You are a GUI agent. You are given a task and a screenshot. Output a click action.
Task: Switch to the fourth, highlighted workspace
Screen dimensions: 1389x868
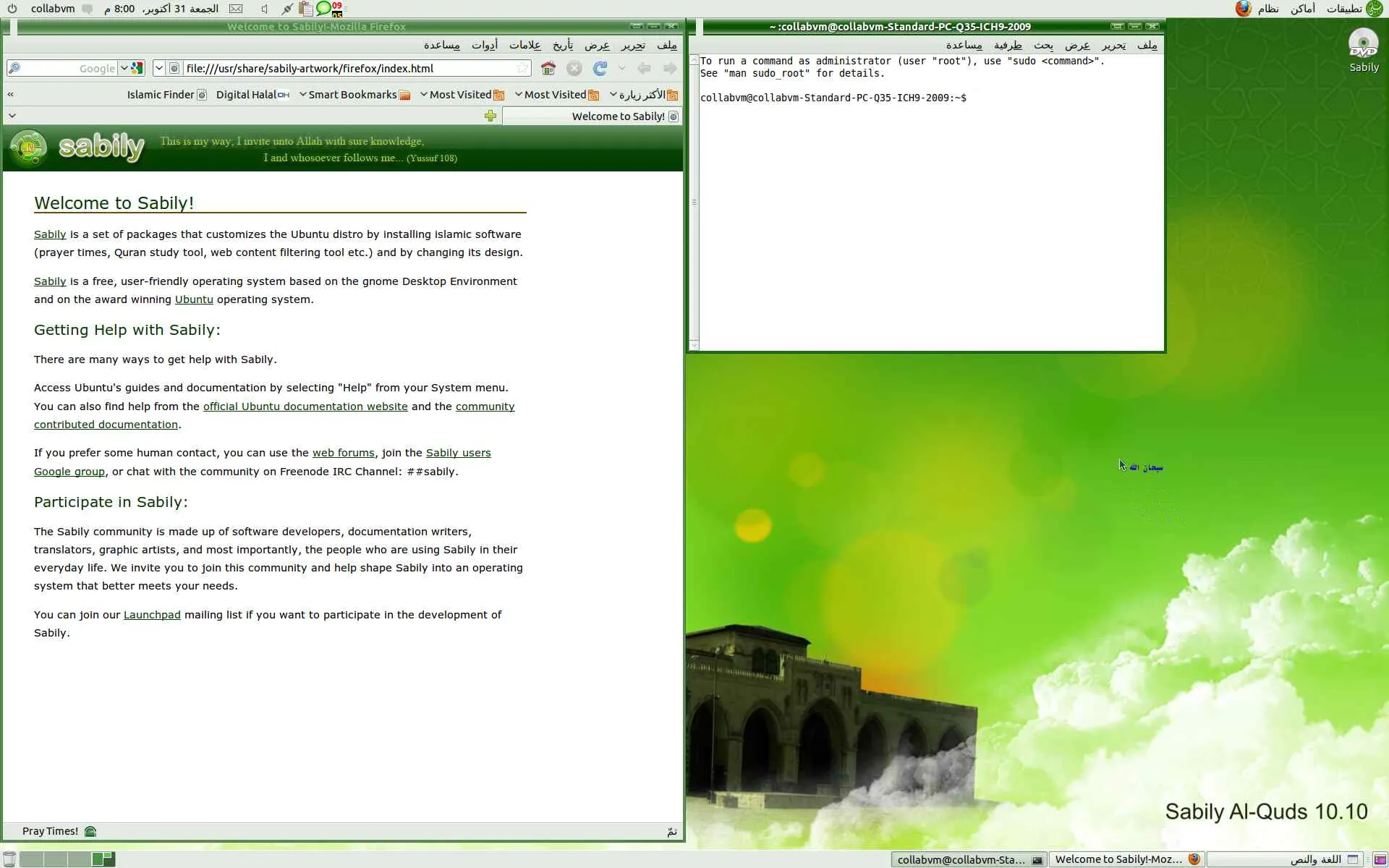pos(103,859)
